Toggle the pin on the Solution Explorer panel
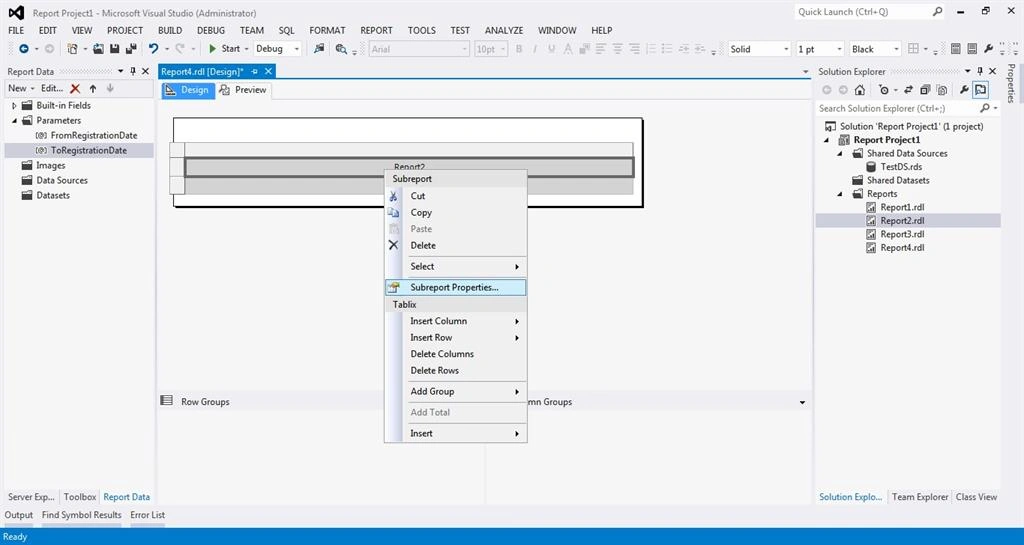 980,71
